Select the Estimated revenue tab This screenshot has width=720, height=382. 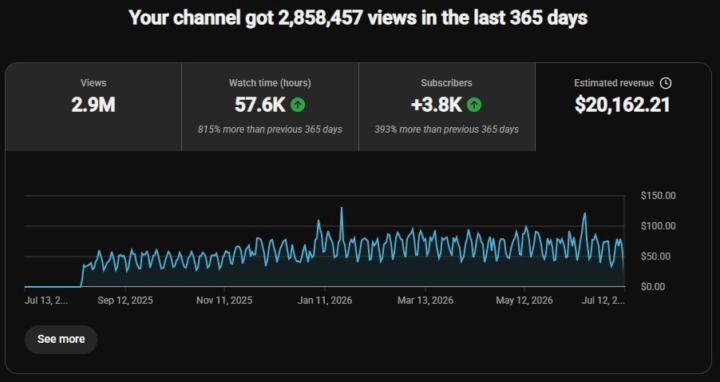pos(623,107)
